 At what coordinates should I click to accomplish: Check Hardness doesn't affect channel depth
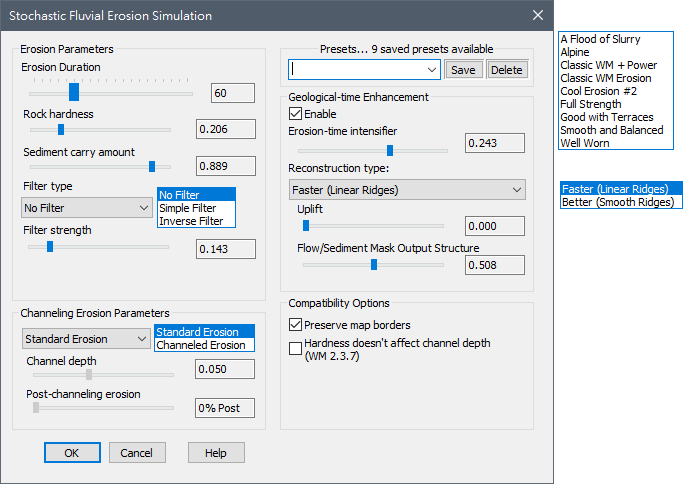[296, 348]
